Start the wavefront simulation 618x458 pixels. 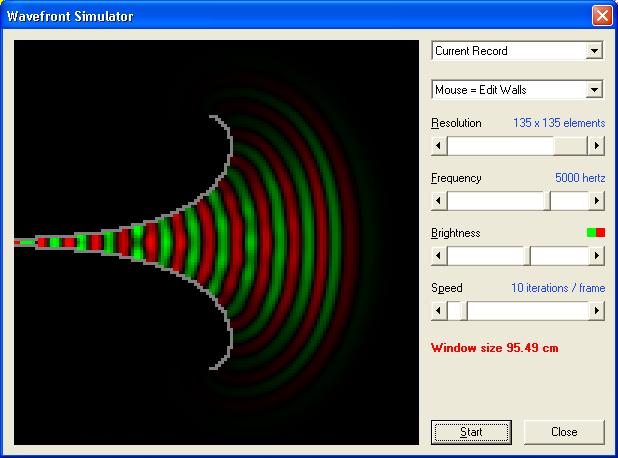(471, 432)
